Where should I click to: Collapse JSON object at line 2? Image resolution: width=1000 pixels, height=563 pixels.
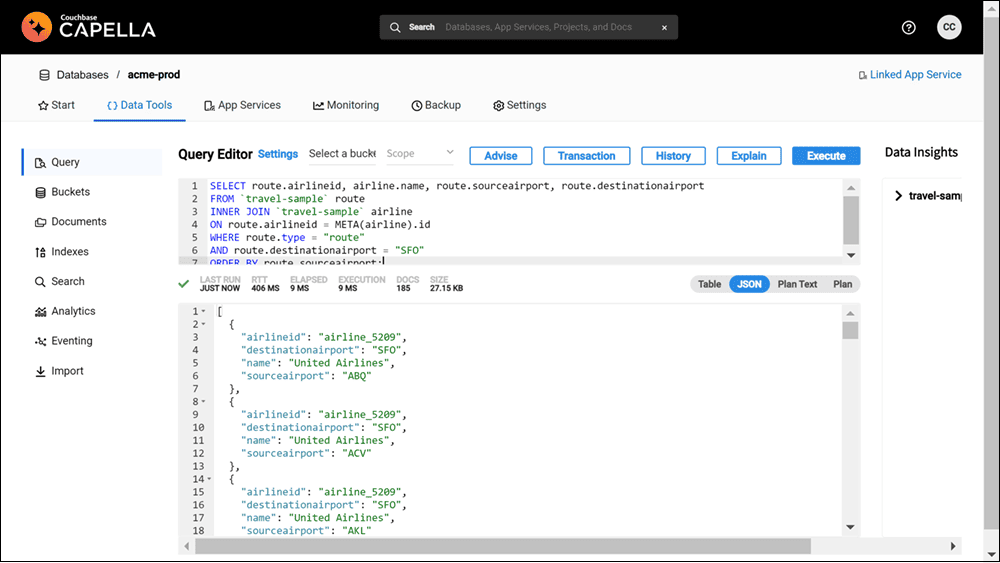click(x=203, y=325)
